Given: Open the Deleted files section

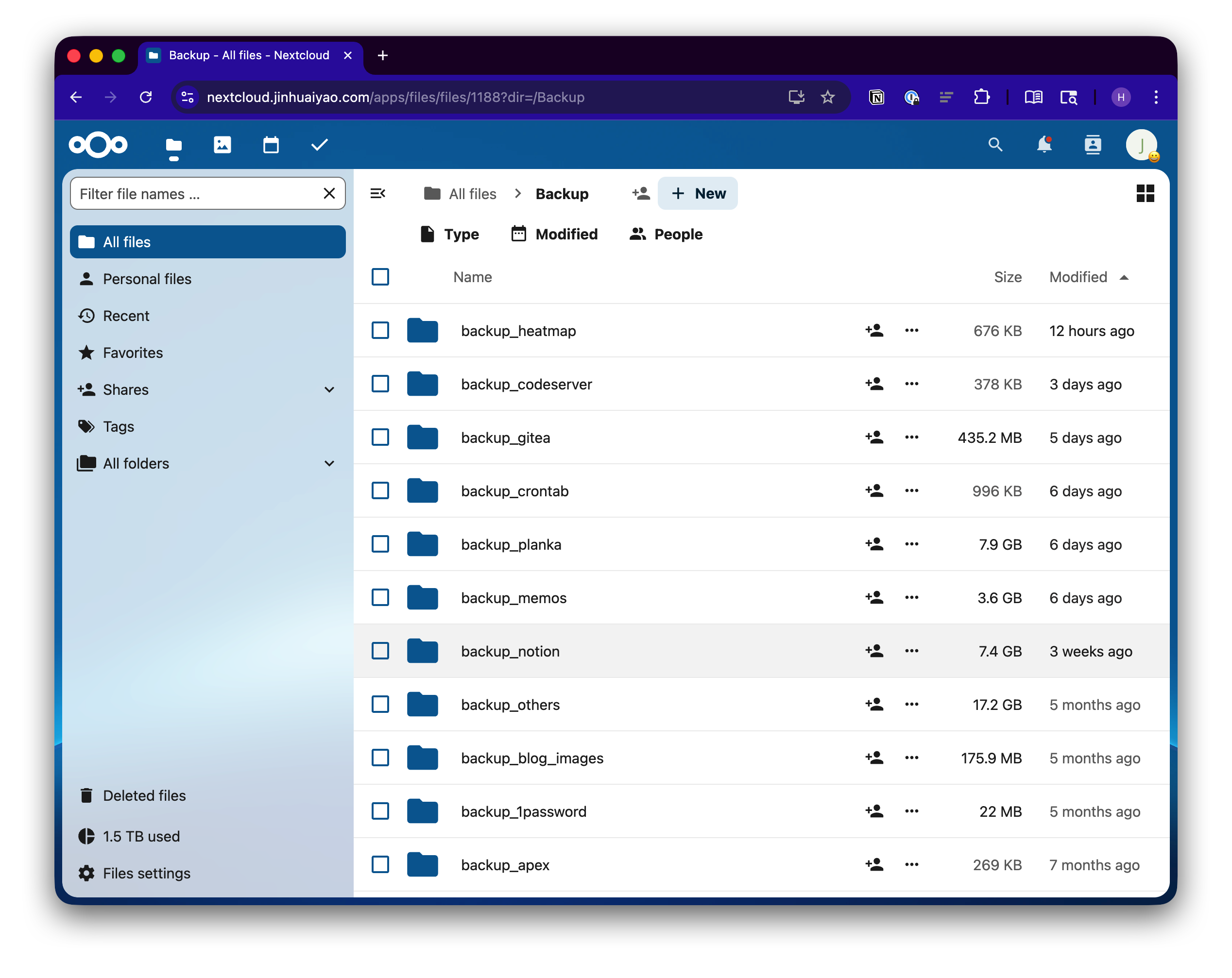Looking at the screenshot, I should click(144, 795).
